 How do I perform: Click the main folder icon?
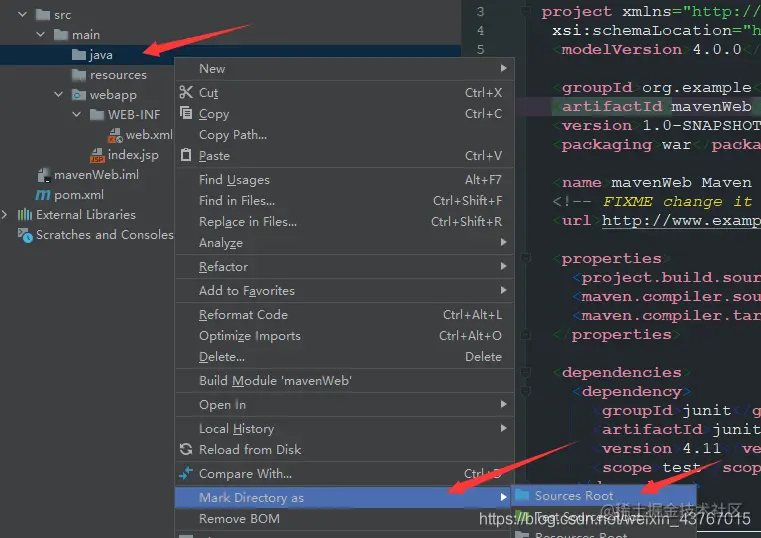[x=61, y=35]
